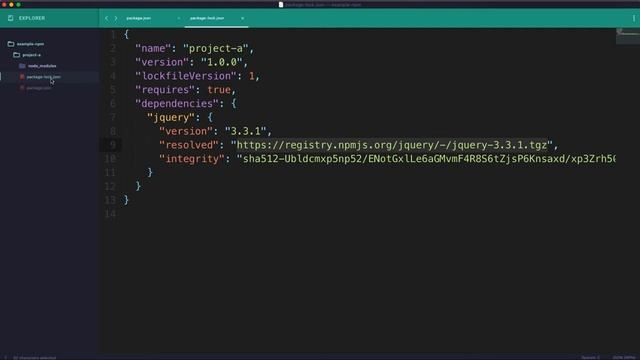Click the "resolved" key
Image resolution: width=640 pixels, height=360 pixels.
tap(189, 145)
